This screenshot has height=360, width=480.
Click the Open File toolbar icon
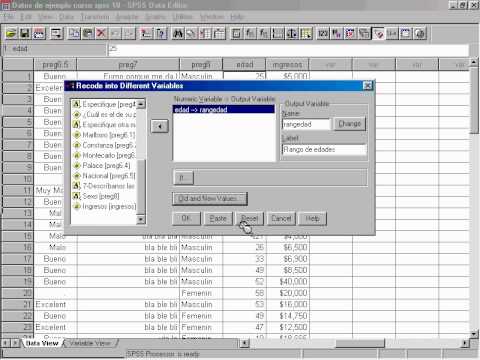point(11,34)
